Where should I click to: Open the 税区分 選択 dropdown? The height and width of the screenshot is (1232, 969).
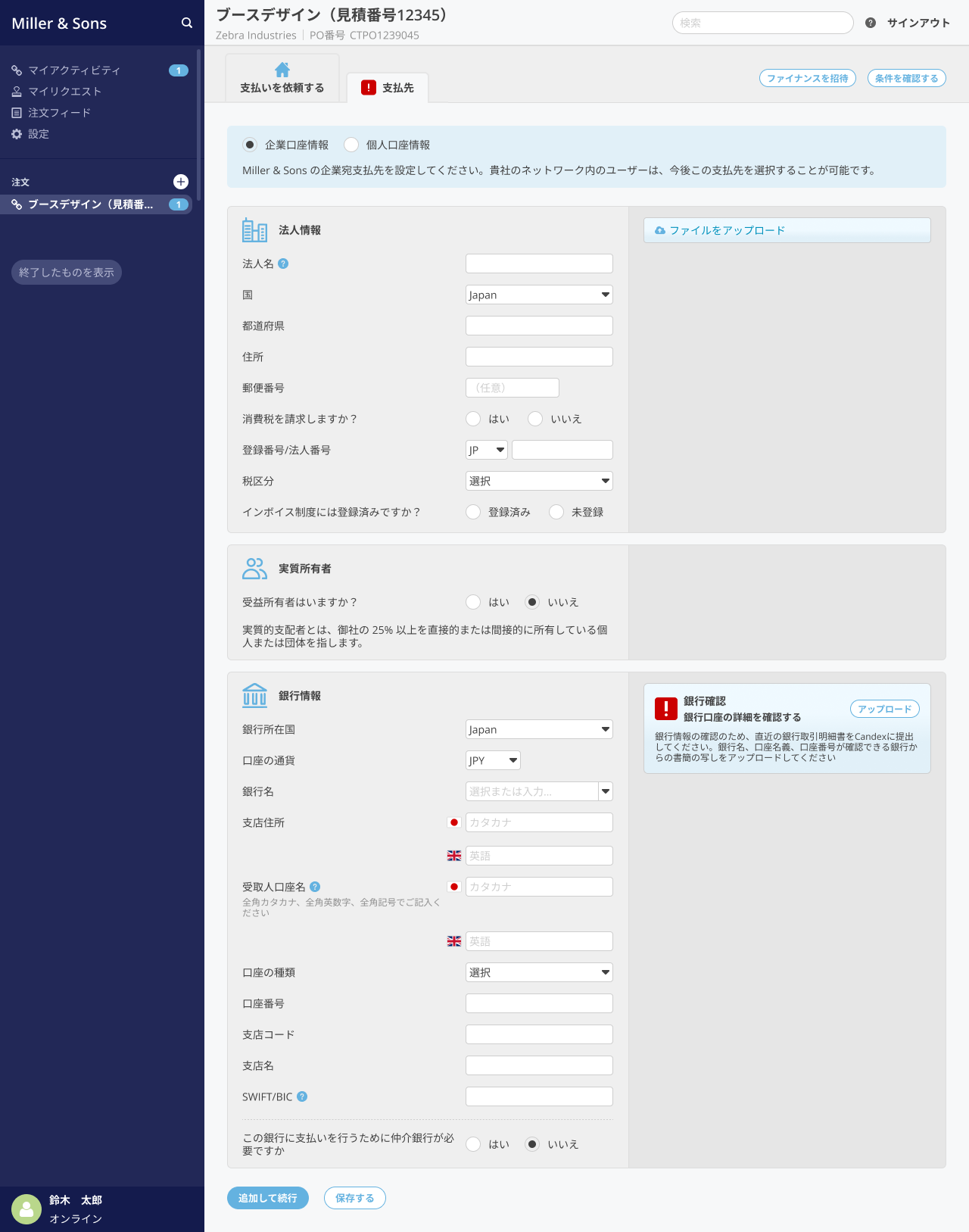click(x=539, y=481)
